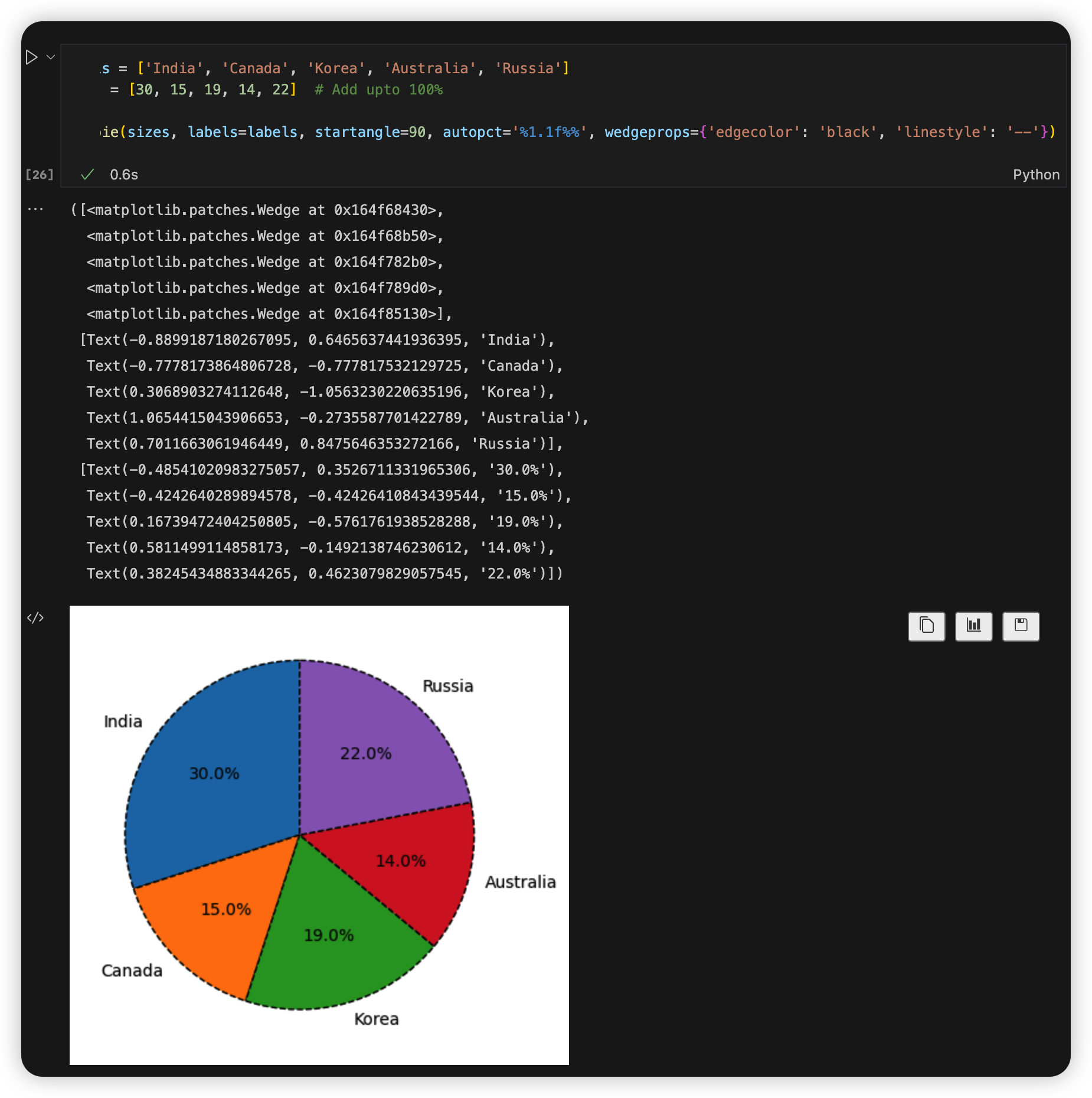Run the cell with the play icon

(x=31, y=57)
